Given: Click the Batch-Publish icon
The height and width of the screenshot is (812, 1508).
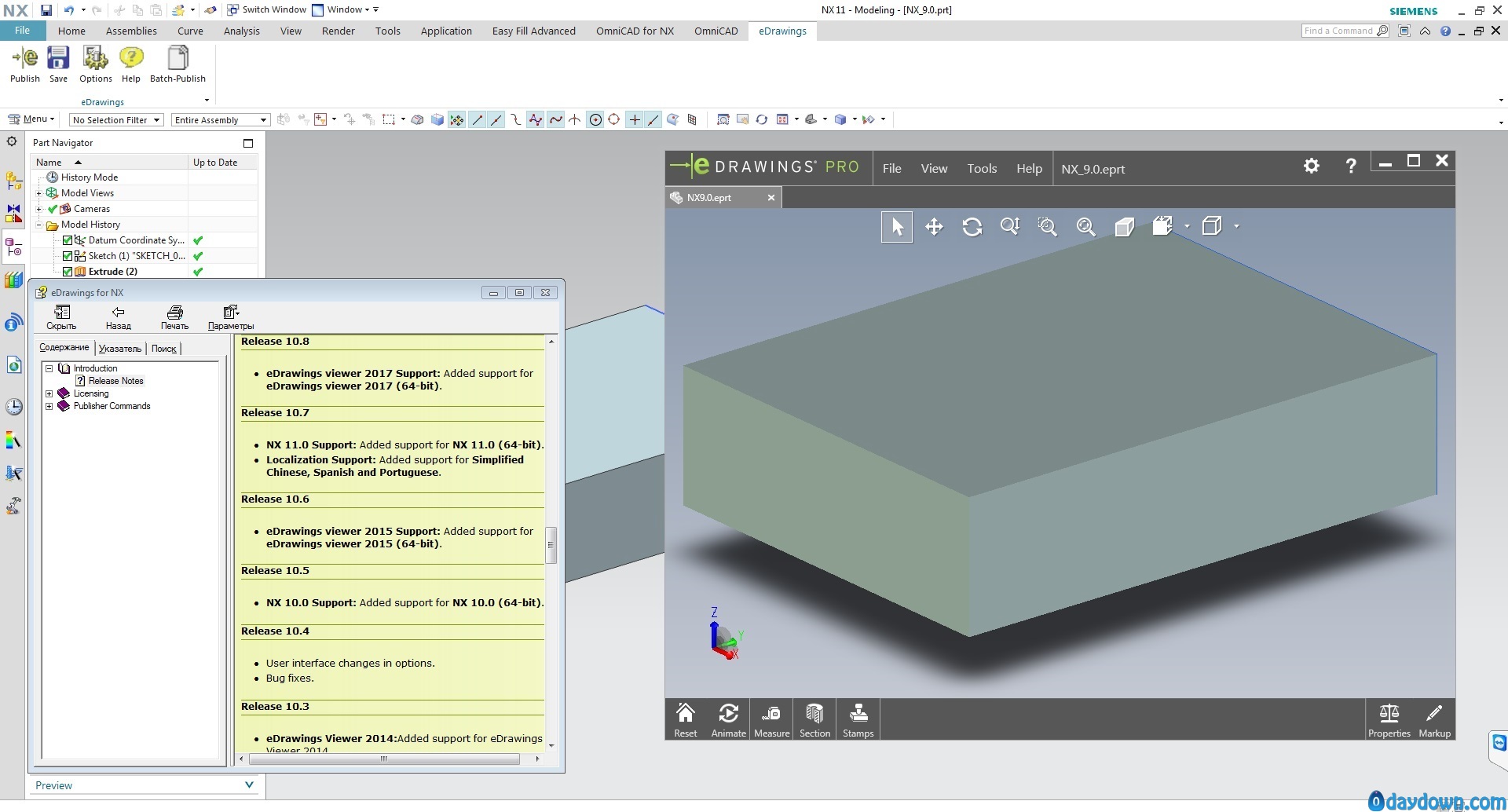Looking at the screenshot, I should (x=178, y=63).
